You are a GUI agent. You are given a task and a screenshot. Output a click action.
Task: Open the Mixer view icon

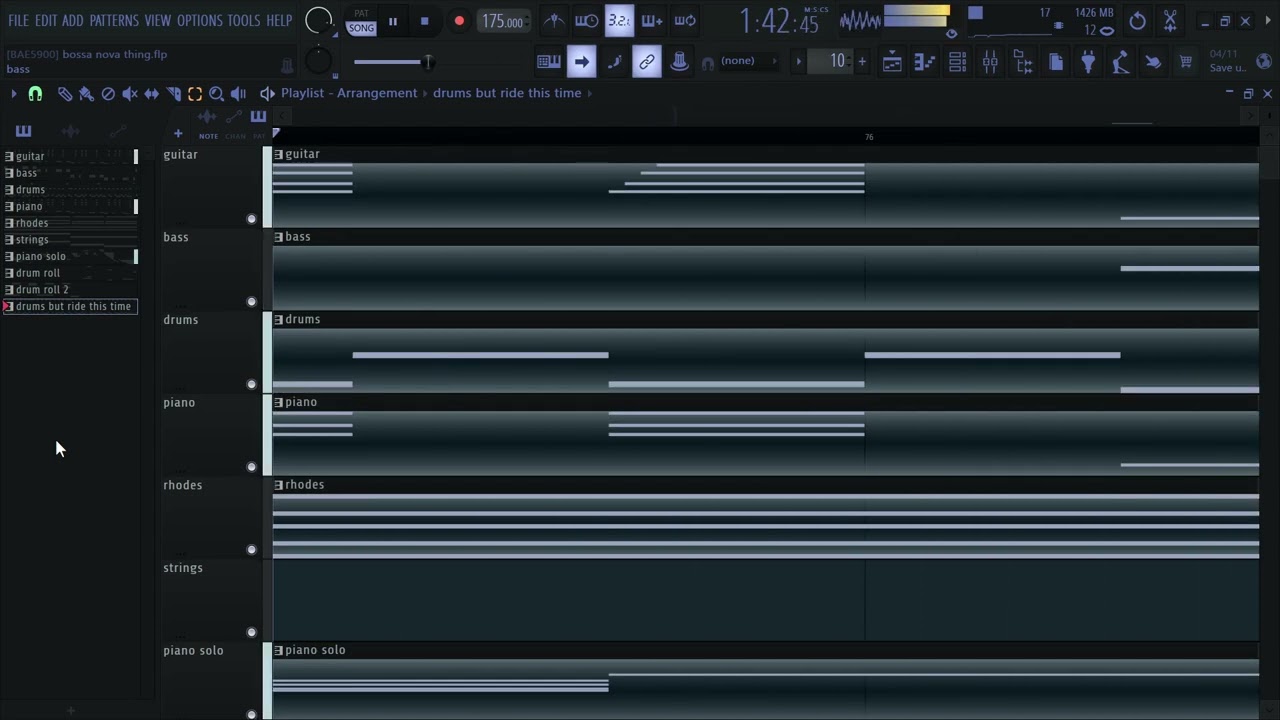(x=990, y=62)
